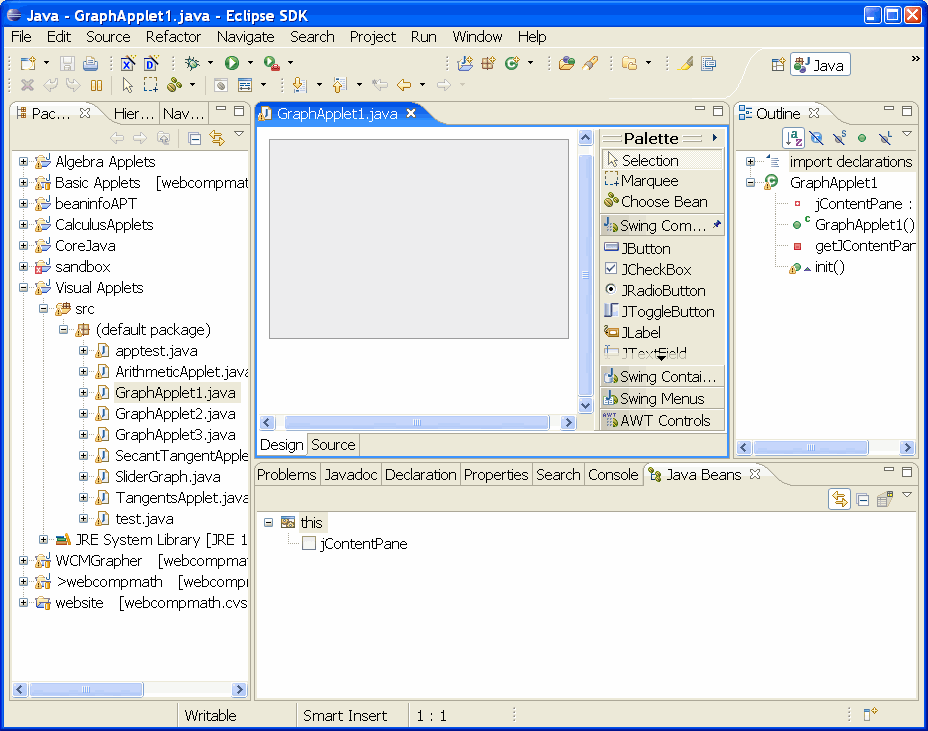The width and height of the screenshot is (928, 731).
Task: Click the Previous Annotation up-arrow icon
Action: (x=339, y=85)
